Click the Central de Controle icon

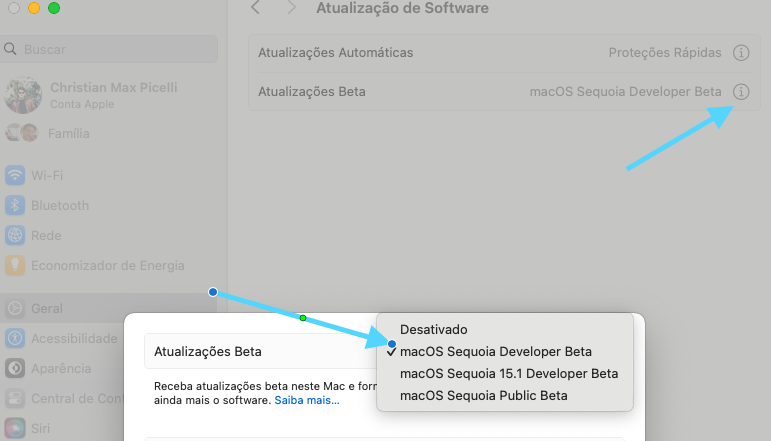[x=15, y=398]
